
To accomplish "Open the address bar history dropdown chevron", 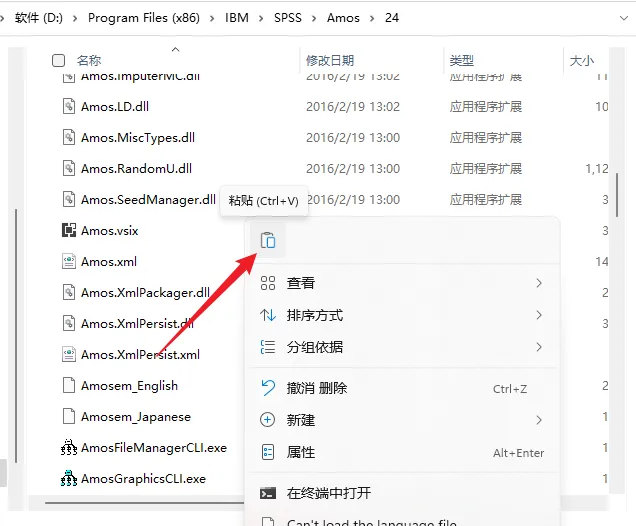I will tap(624, 18).
